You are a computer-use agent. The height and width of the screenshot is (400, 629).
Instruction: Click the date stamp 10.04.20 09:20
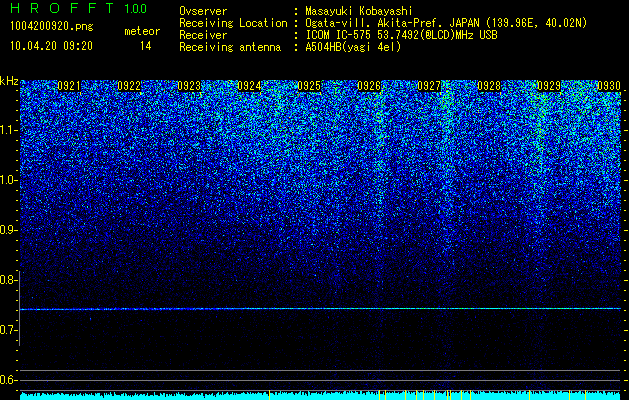(x=51, y=46)
